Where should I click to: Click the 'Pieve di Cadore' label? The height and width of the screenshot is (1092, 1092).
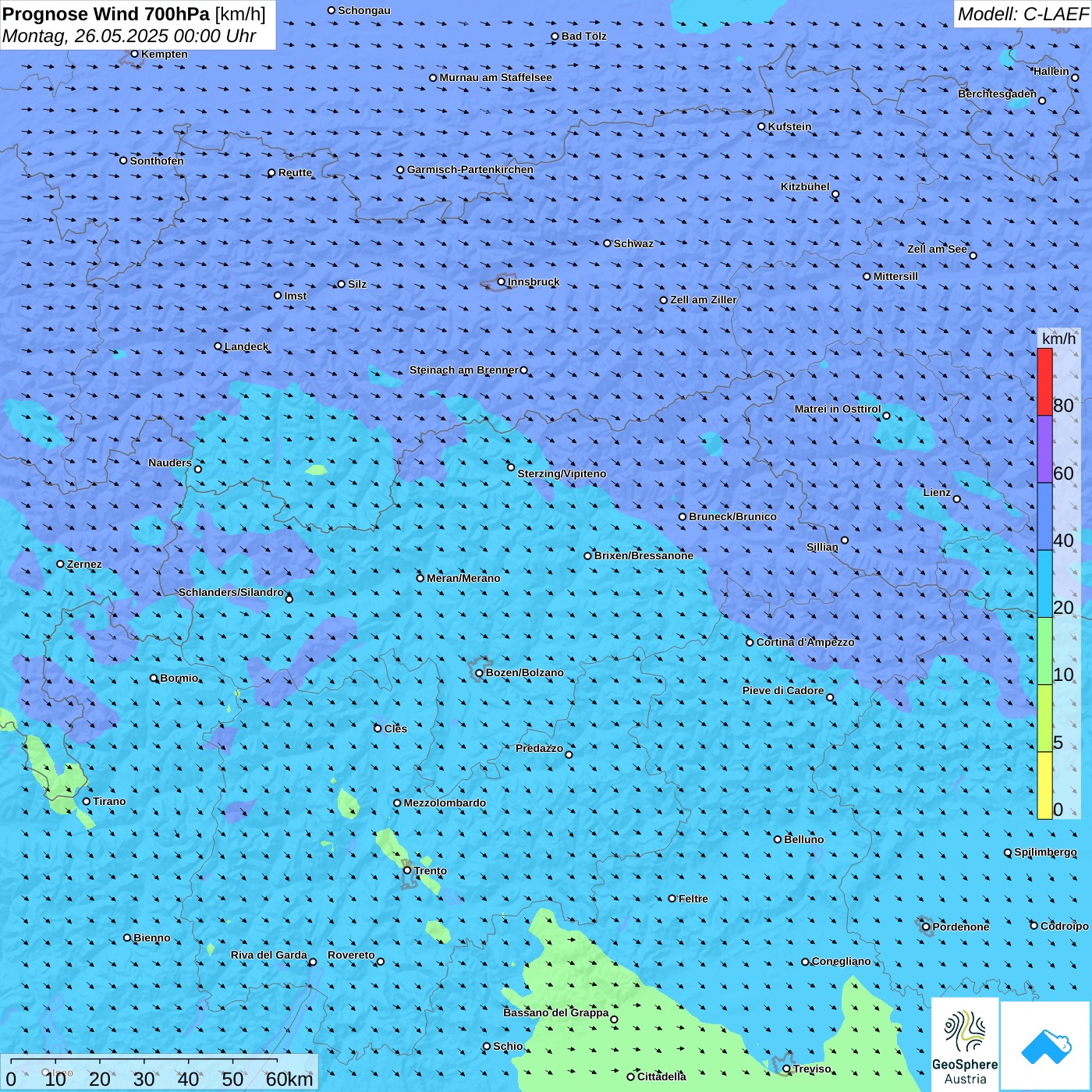pos(783,690)
